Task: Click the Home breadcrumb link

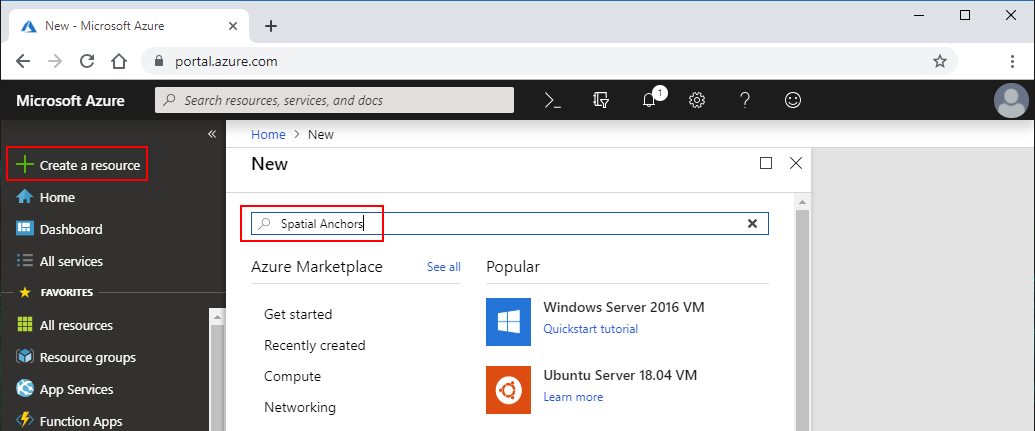Action: (x=268, y=135)
